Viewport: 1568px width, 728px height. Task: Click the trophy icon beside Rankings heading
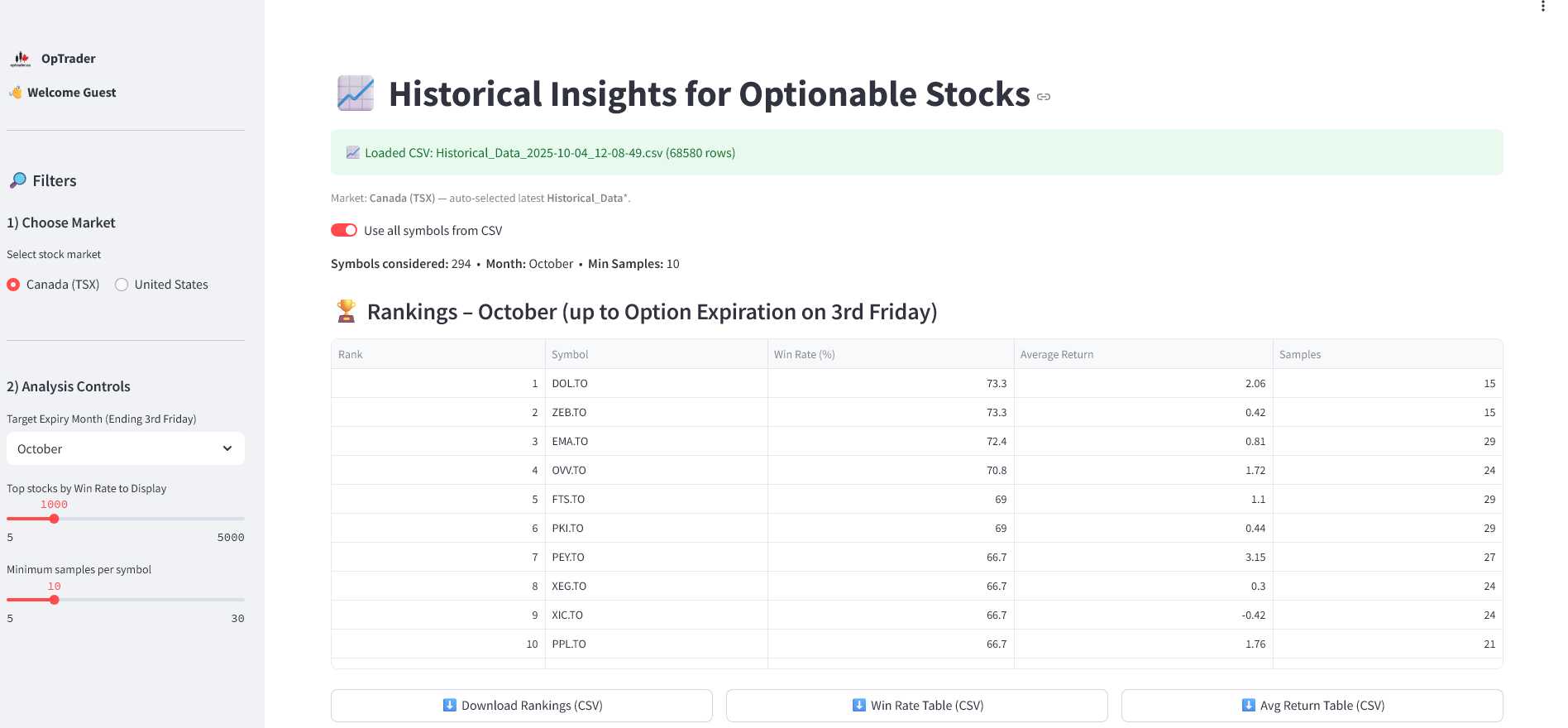tap(347, 312)
